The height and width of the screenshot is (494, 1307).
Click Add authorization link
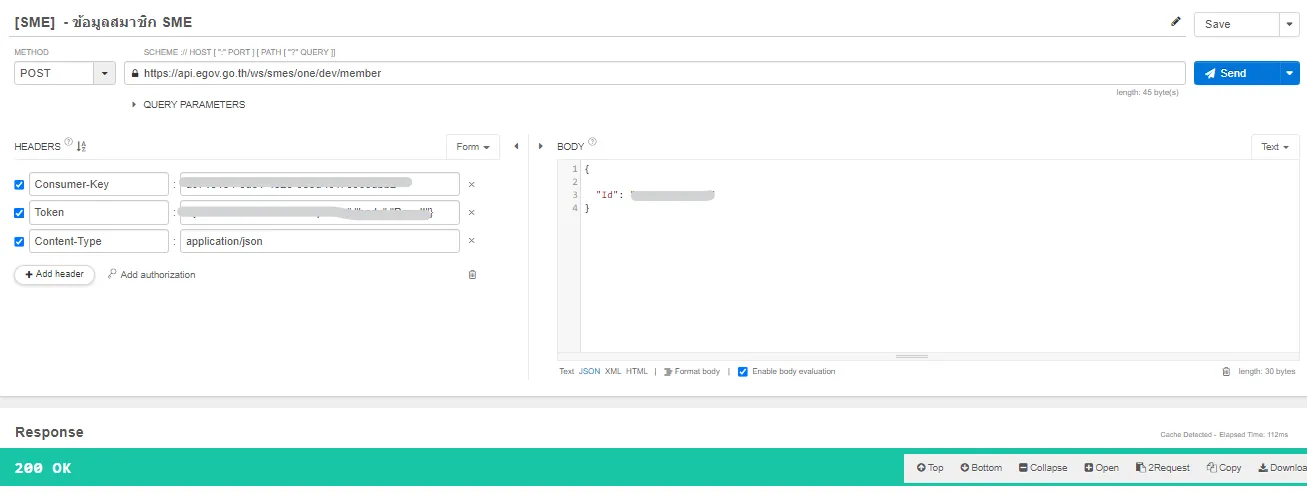click(151, 274)
